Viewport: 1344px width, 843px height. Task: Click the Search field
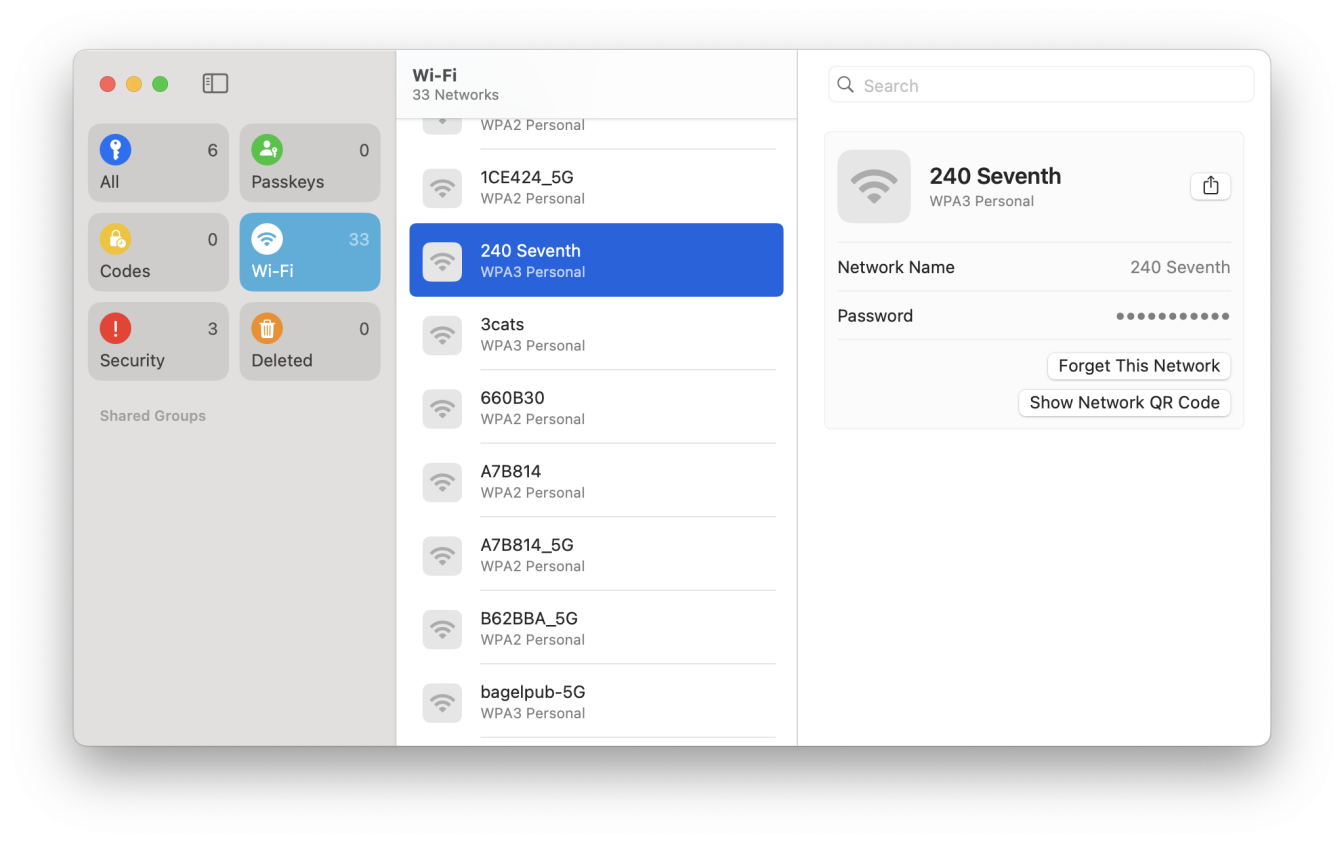(1041, 85)
